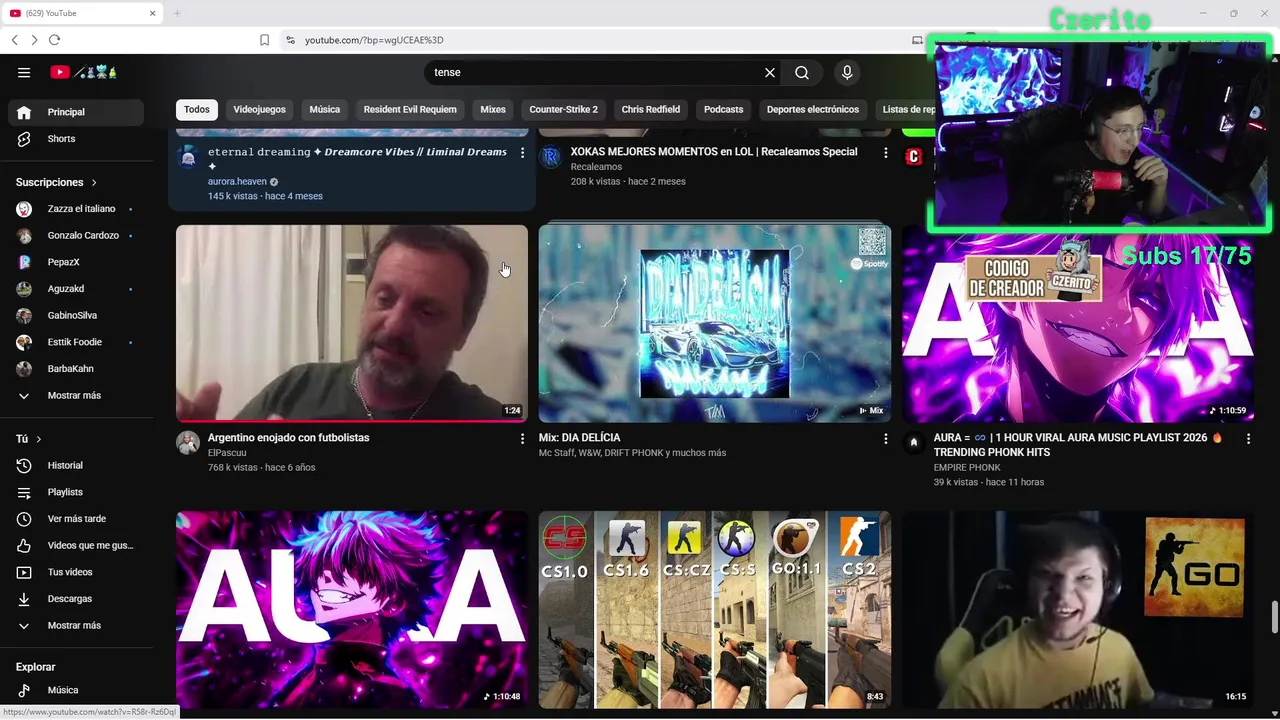Open Videos que me gustan
The width and height of the screenshot is (1280, 720).
click(76, 545)
